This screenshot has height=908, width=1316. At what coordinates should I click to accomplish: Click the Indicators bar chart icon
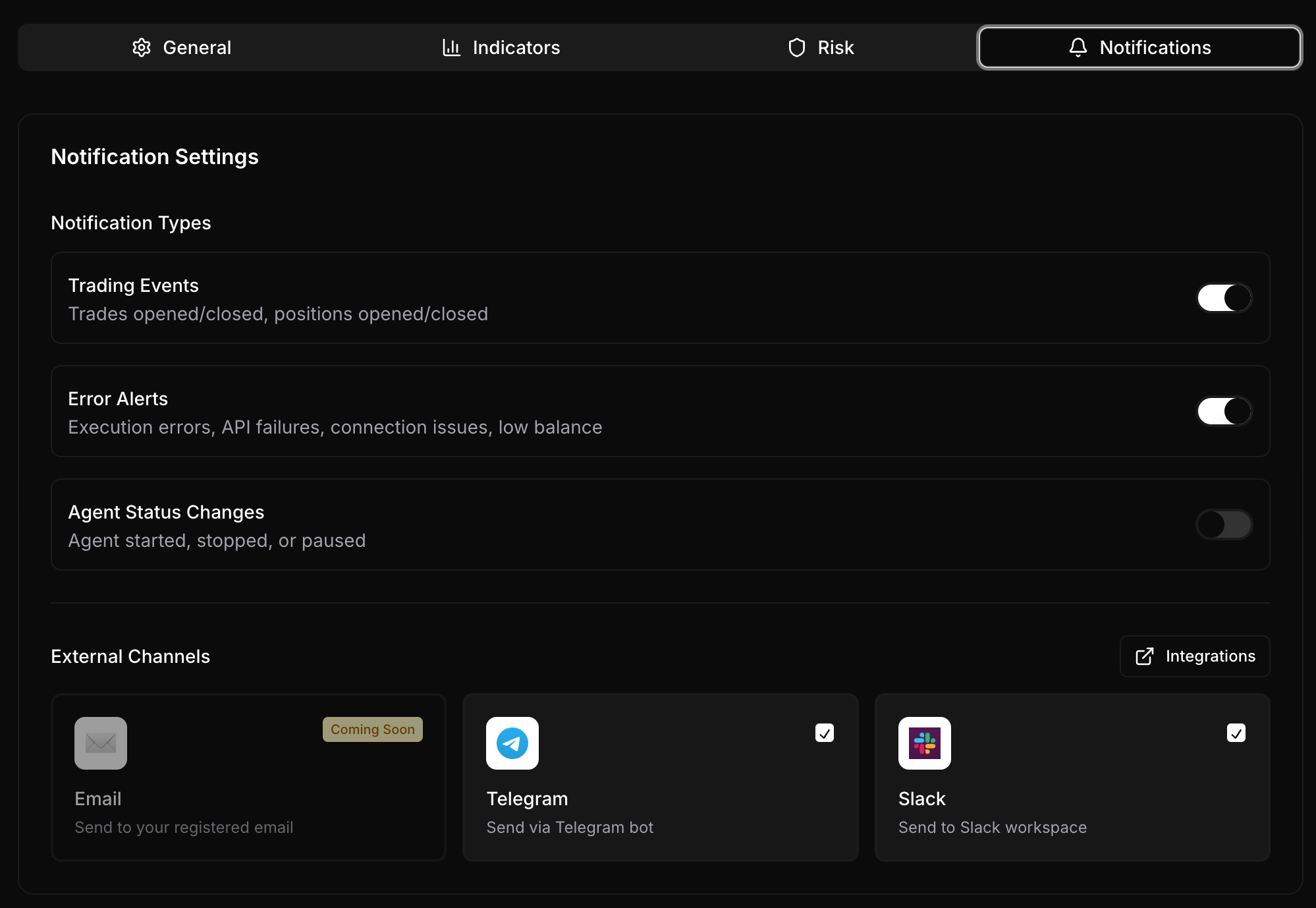(451, 47)
